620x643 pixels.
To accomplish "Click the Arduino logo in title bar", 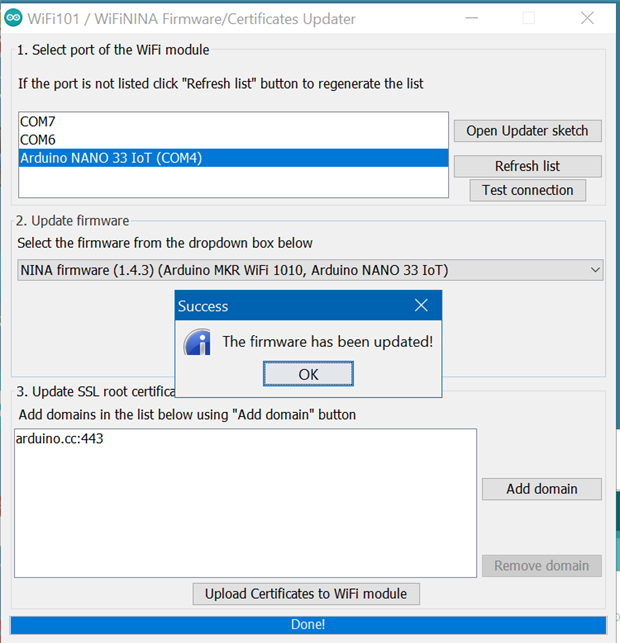I will (13, 18).
